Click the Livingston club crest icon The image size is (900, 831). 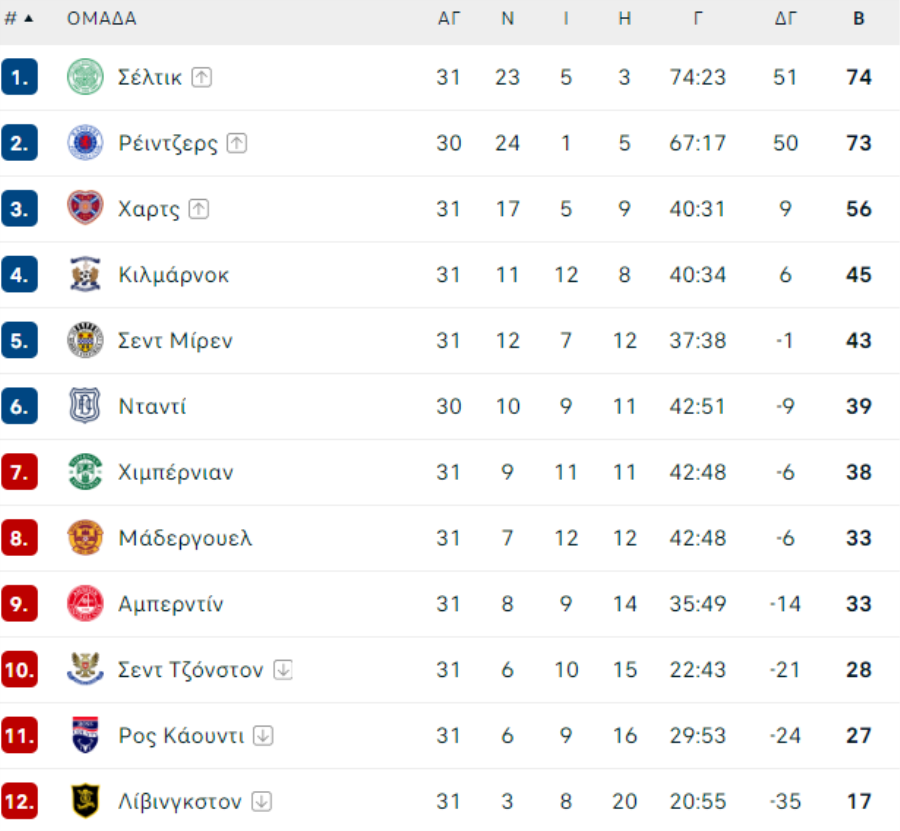pos(85,801)
